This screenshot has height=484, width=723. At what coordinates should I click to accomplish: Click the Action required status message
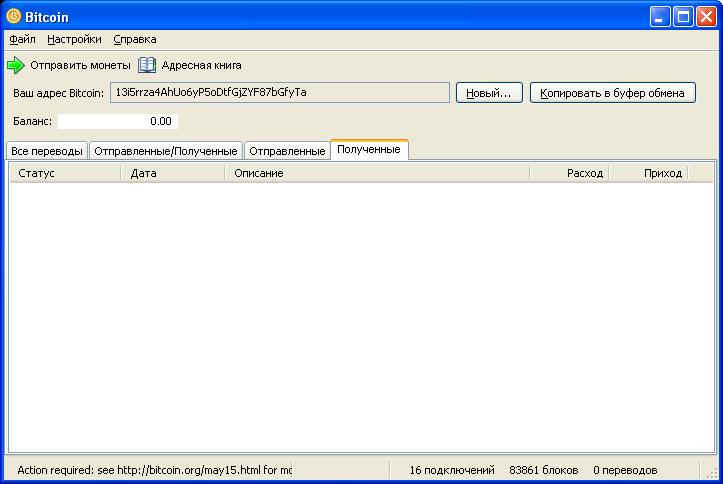154,470
